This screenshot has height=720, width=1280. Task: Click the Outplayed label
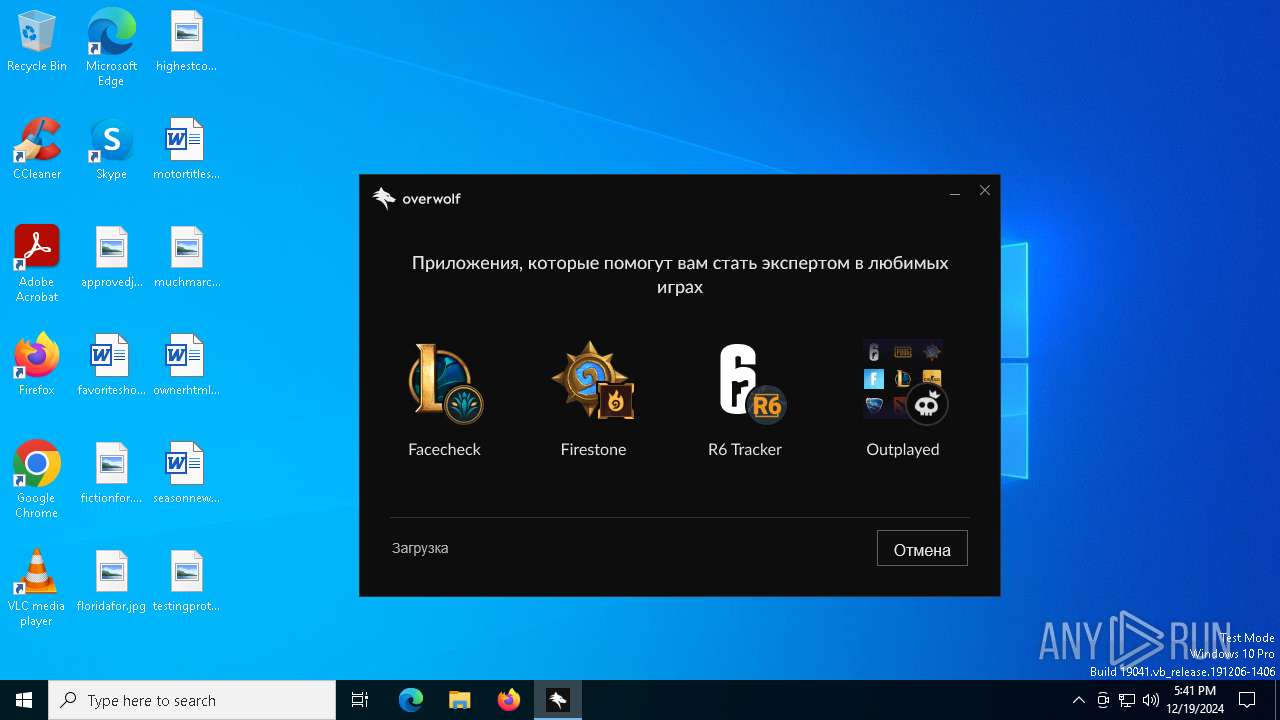pos(903,450)
